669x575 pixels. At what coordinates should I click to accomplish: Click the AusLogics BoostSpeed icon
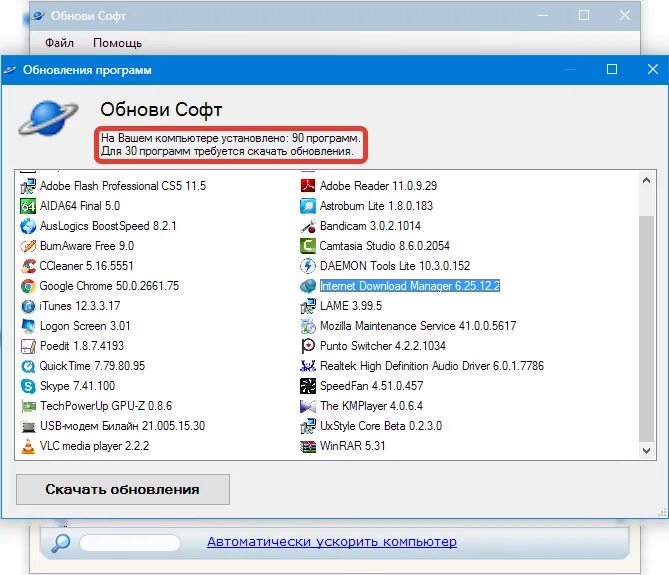point(28,226)
